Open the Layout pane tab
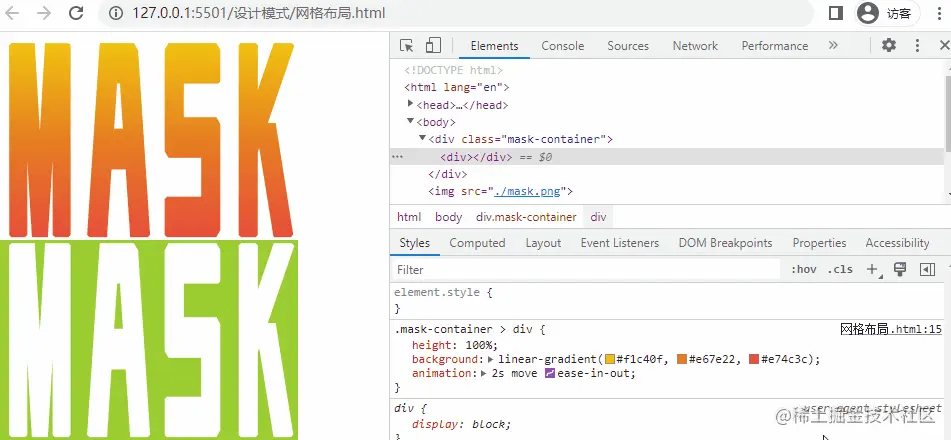 (543, 243)
